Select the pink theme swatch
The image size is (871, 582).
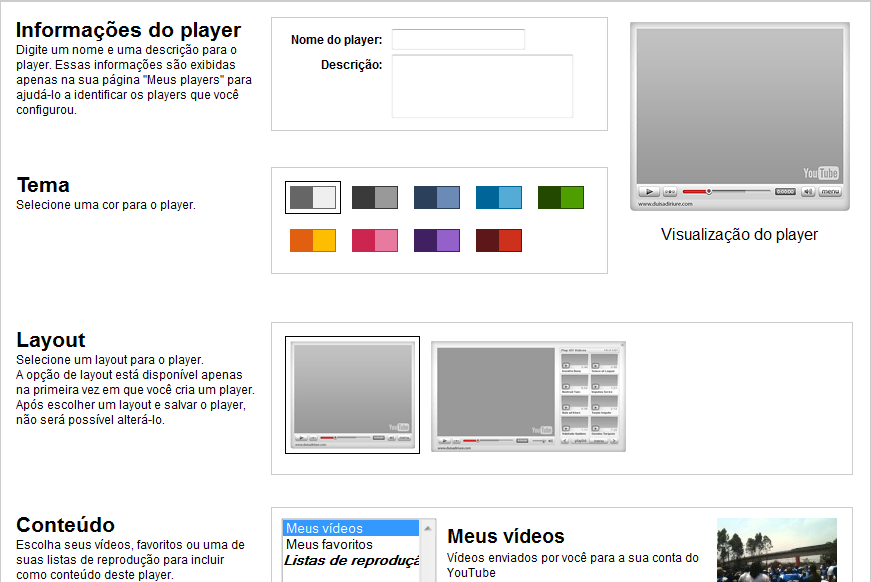[x=375, y=241]
